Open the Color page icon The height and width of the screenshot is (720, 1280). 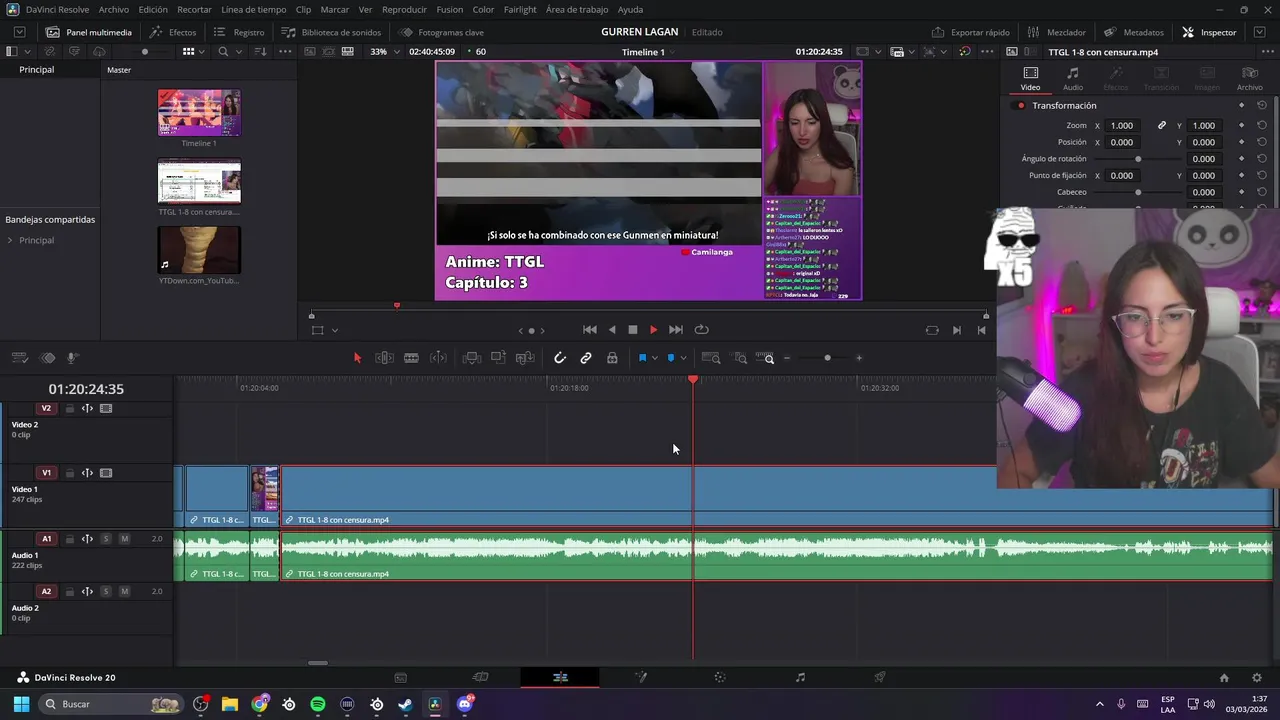pos(720,677)
